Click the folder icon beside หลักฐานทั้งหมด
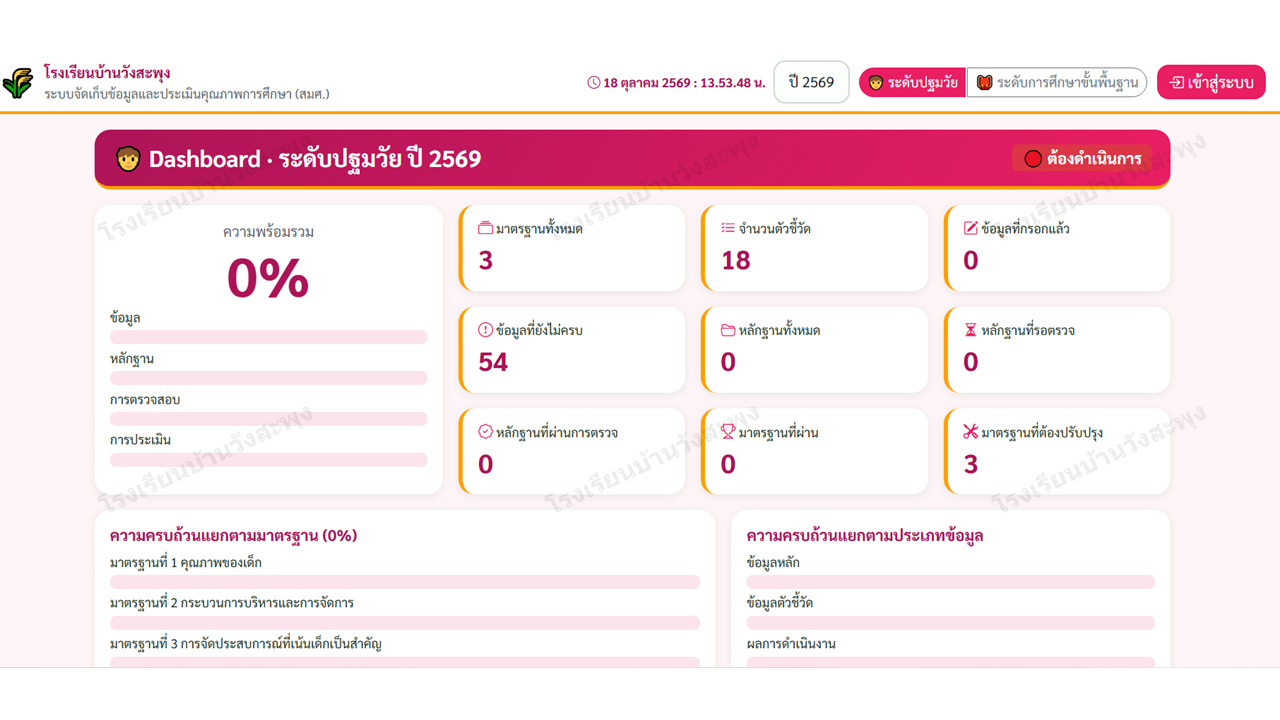 [x=728, y=330]
